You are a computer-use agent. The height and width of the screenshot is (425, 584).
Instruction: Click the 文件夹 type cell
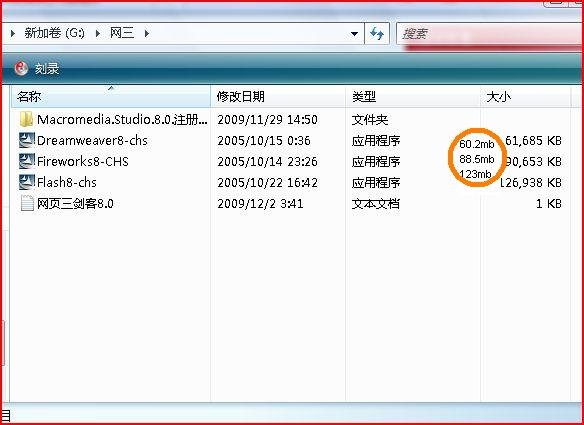pyautogui.click(x=370, y=120)
